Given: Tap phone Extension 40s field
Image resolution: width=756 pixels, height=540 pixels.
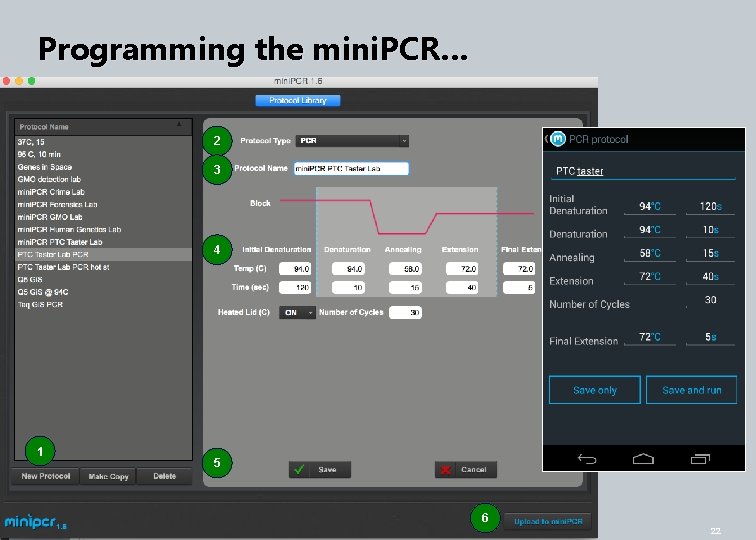Looking at the screenshot, I should point(710,277).
